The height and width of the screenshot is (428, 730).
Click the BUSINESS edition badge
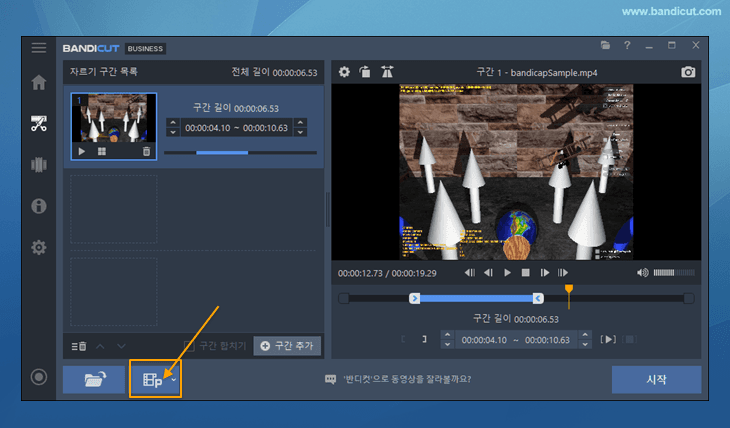(x=145, y=48)
